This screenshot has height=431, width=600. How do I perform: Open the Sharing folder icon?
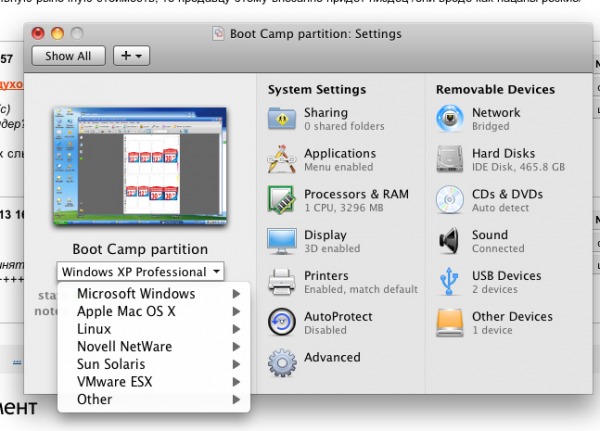click(282, 119)
